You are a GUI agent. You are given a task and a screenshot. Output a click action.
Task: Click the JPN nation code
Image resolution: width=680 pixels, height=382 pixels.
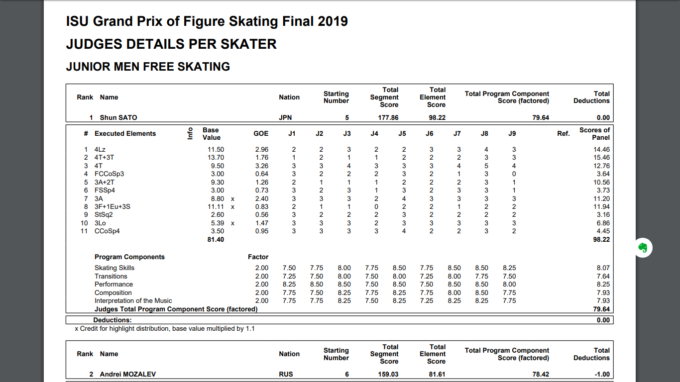point(285,118)
